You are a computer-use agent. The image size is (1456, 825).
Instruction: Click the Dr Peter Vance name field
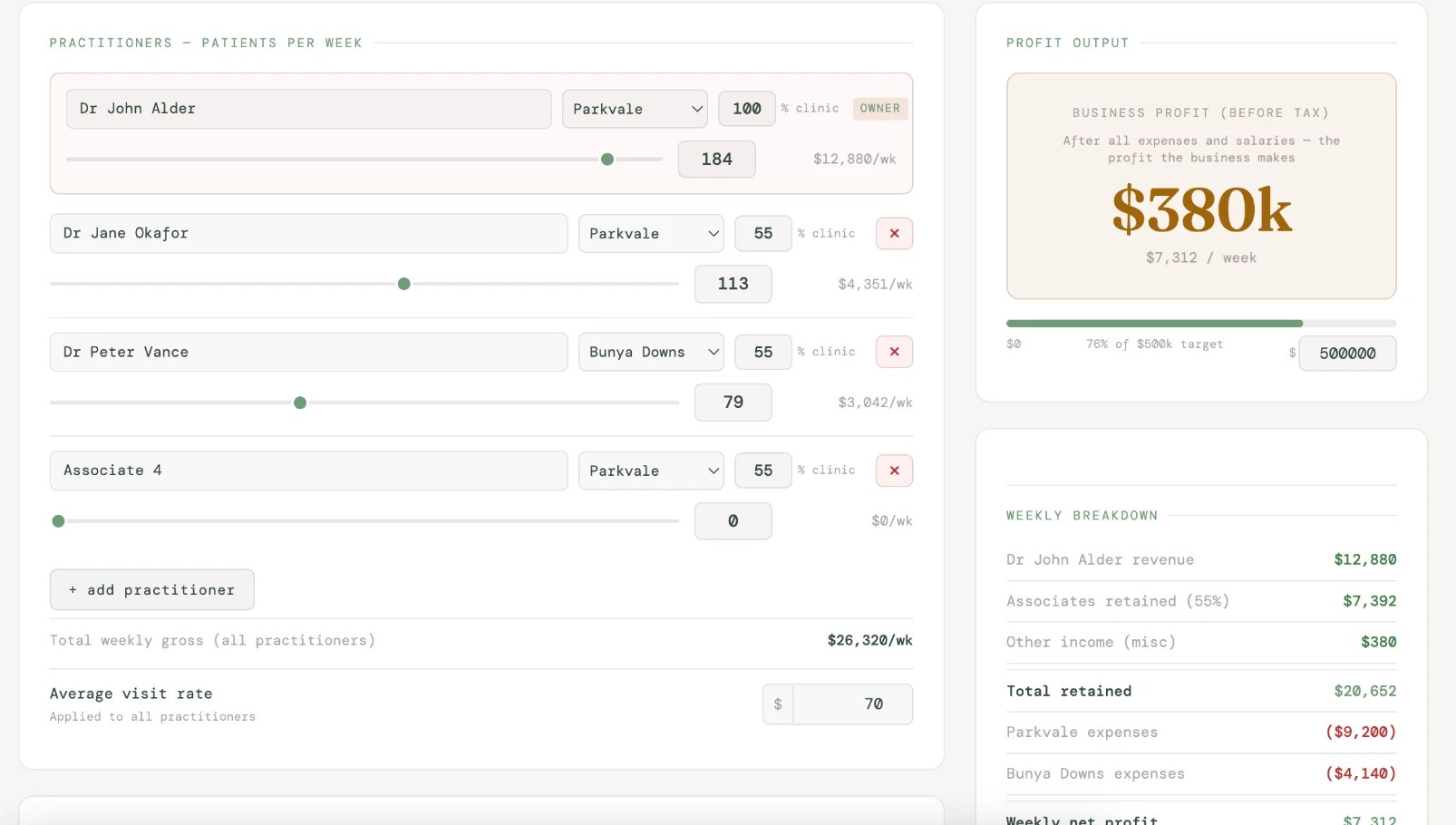click(x=308, y=352)
